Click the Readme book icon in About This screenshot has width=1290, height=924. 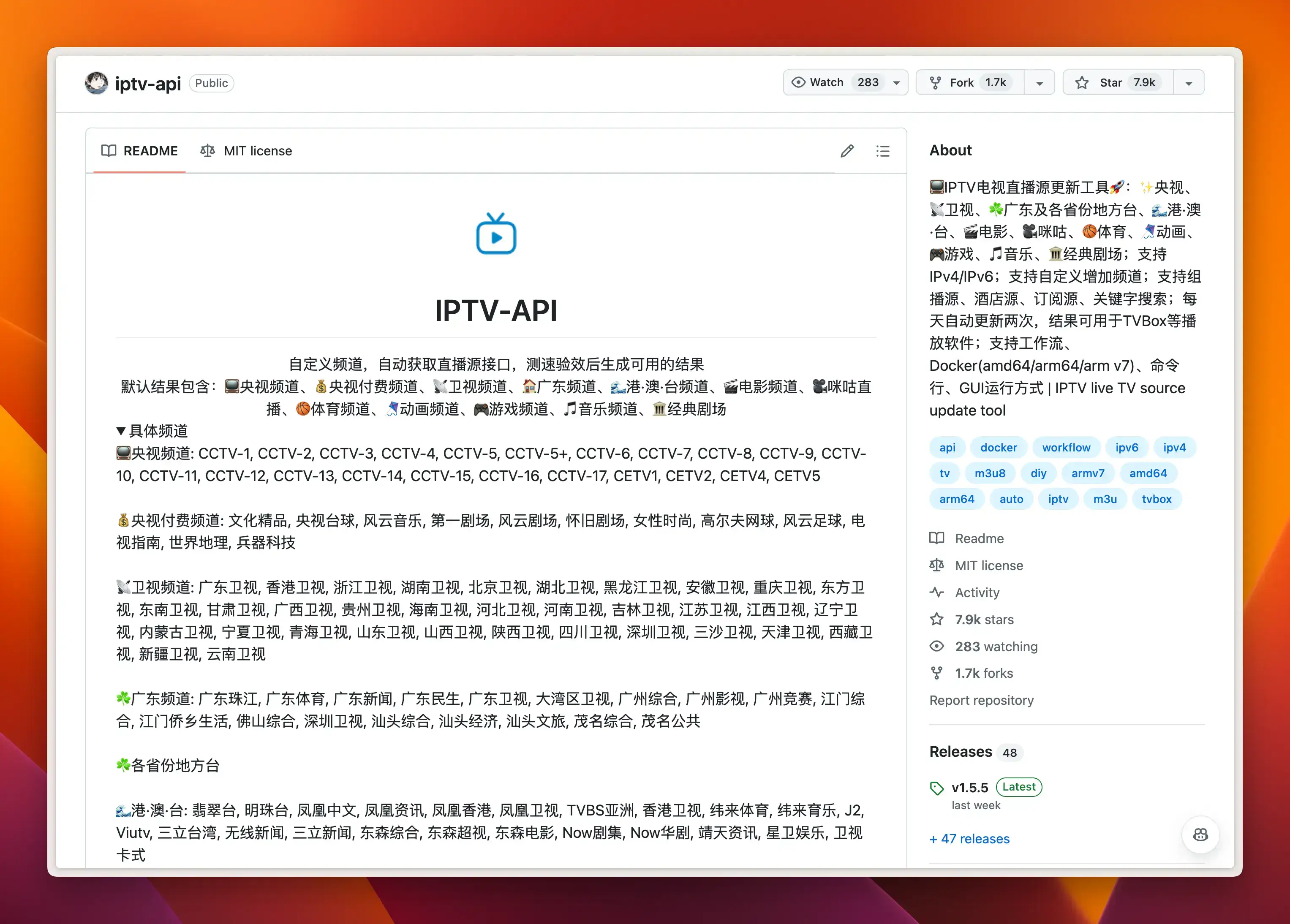[937, 538]
